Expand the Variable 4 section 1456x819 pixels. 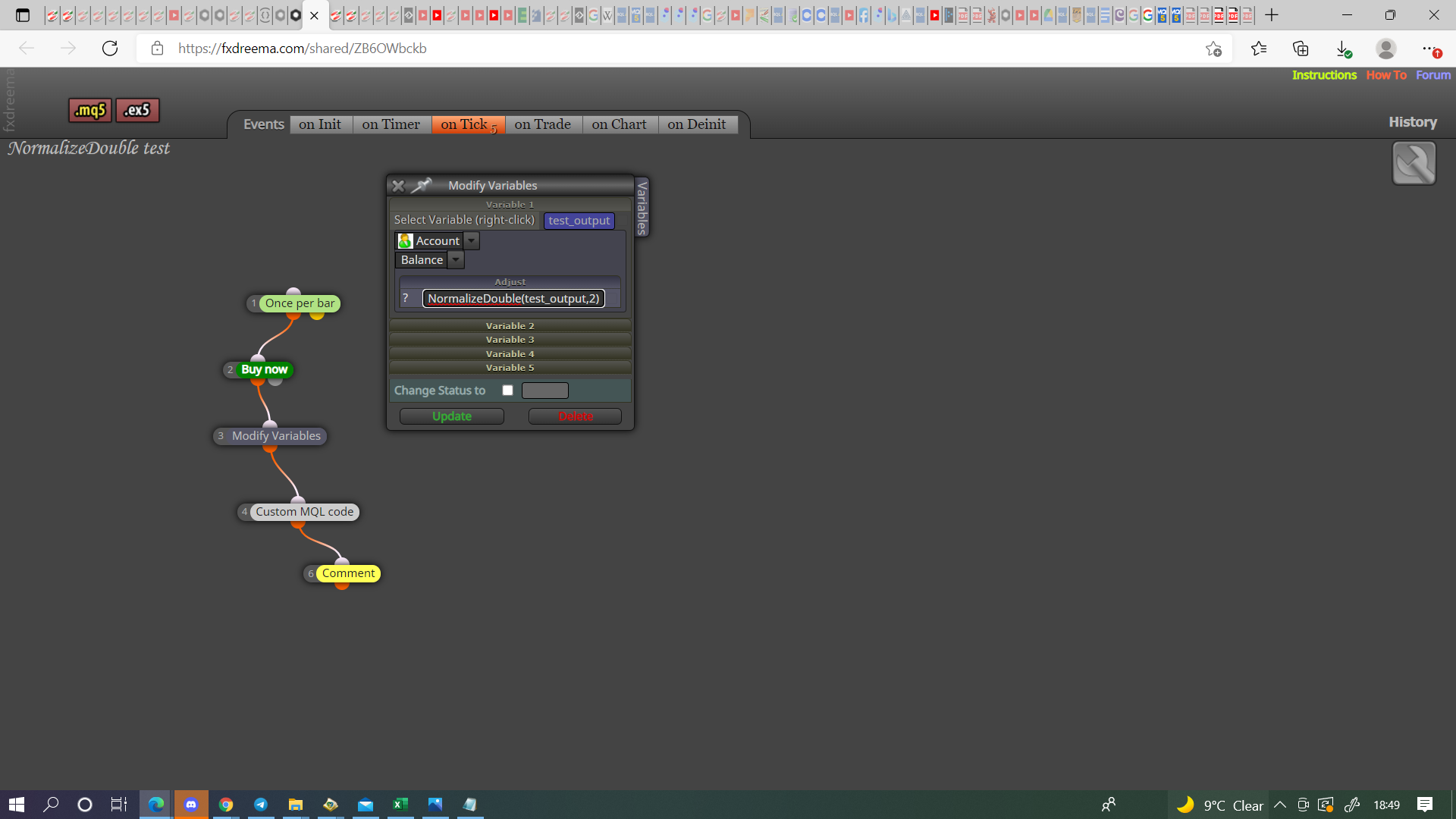coord(510,354)
